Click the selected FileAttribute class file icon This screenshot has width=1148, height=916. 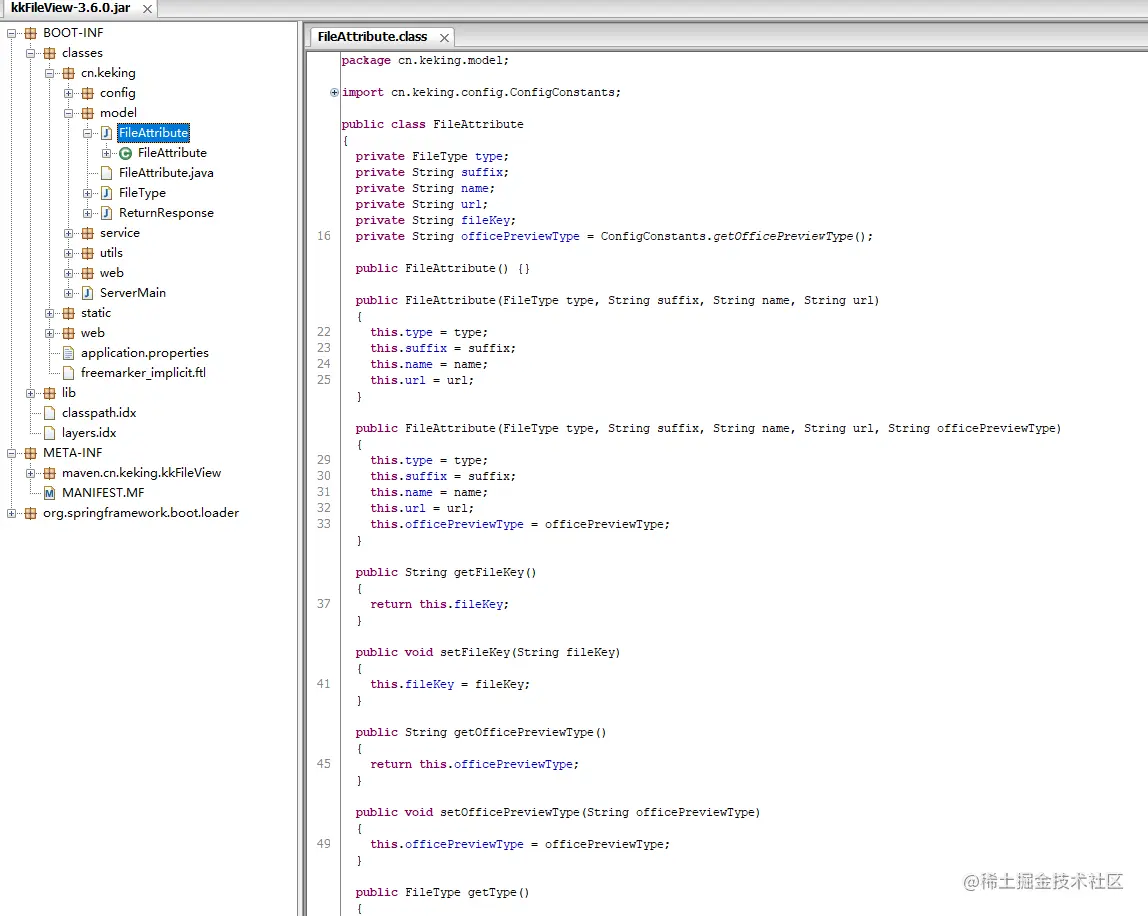107,133
